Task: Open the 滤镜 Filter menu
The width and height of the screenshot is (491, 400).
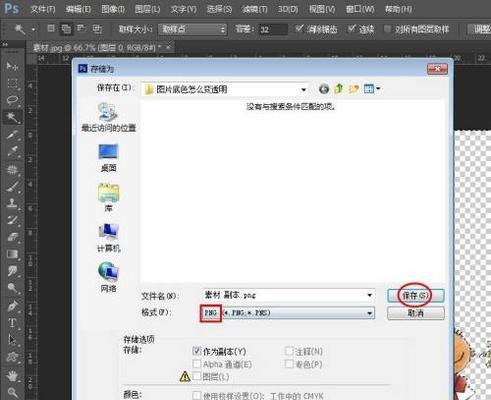Action: click(255, 9)
